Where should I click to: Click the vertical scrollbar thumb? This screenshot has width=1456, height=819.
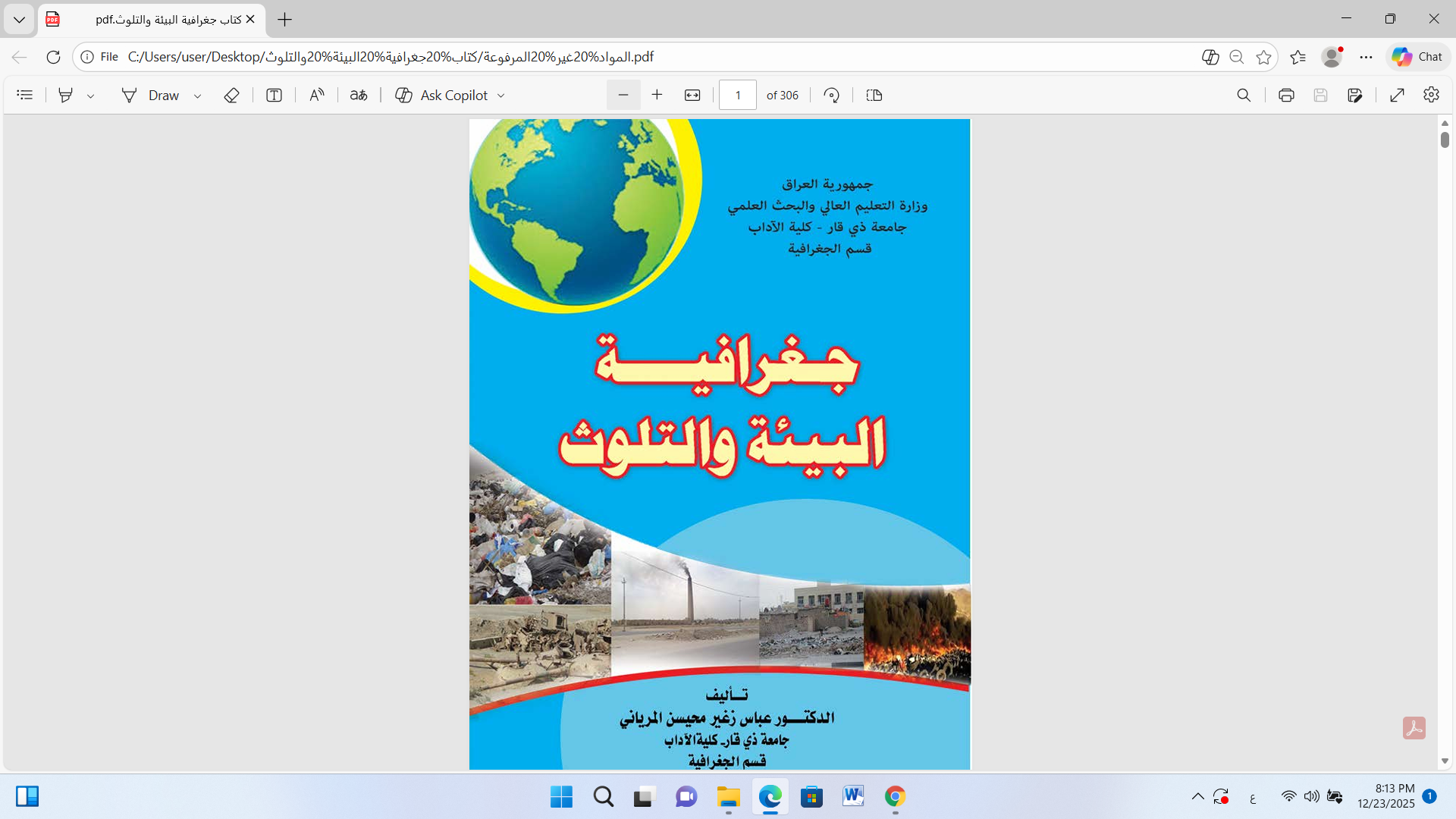(1445, 140)
